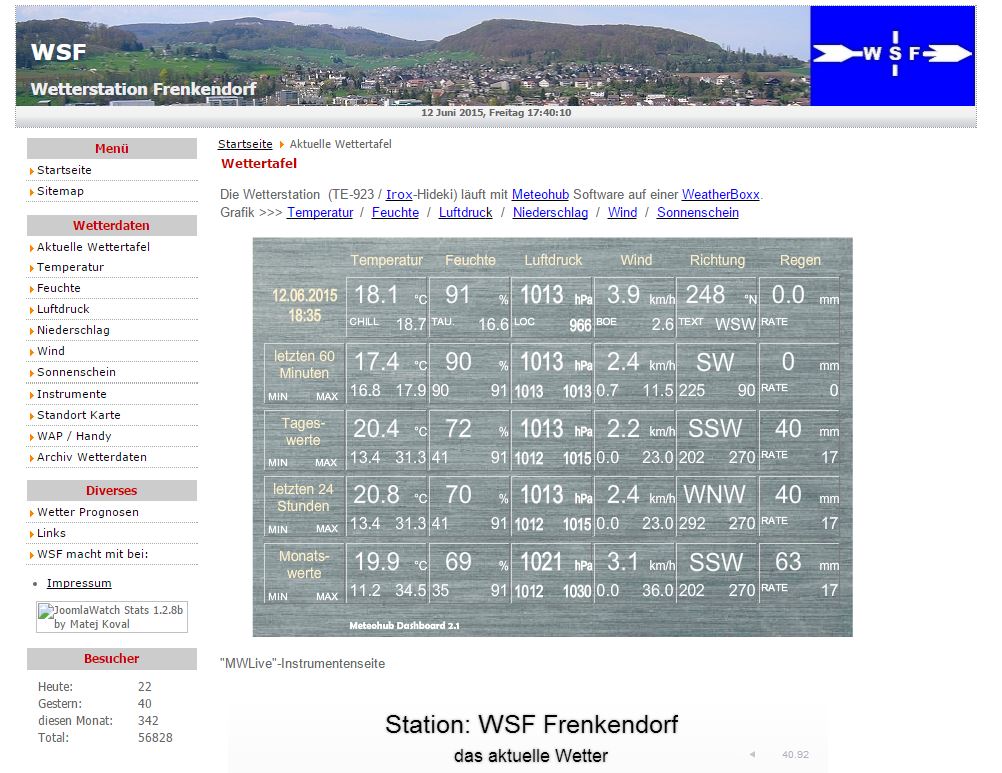Open the Feuchte graph link

(395, 213)
